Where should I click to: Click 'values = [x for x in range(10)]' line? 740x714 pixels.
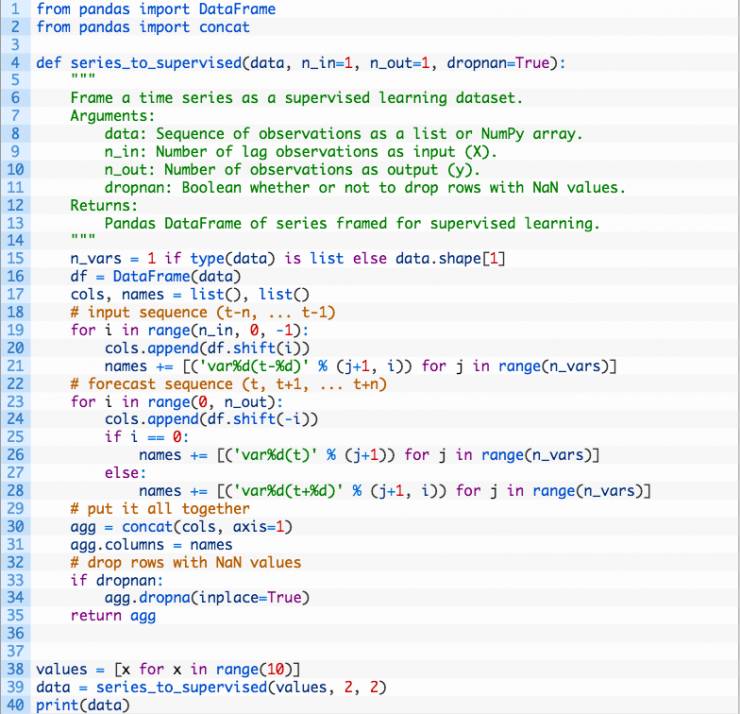(168, 670)
